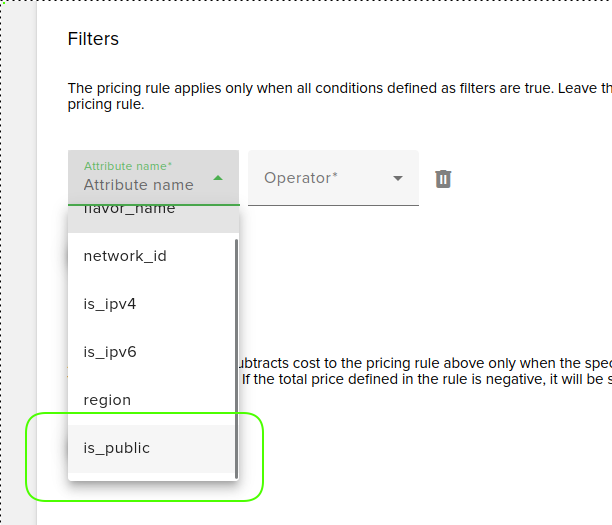This screenshot has height=525, width=612.
Task: Focus the Attribute name input field
Action: [x=140, y=185]
